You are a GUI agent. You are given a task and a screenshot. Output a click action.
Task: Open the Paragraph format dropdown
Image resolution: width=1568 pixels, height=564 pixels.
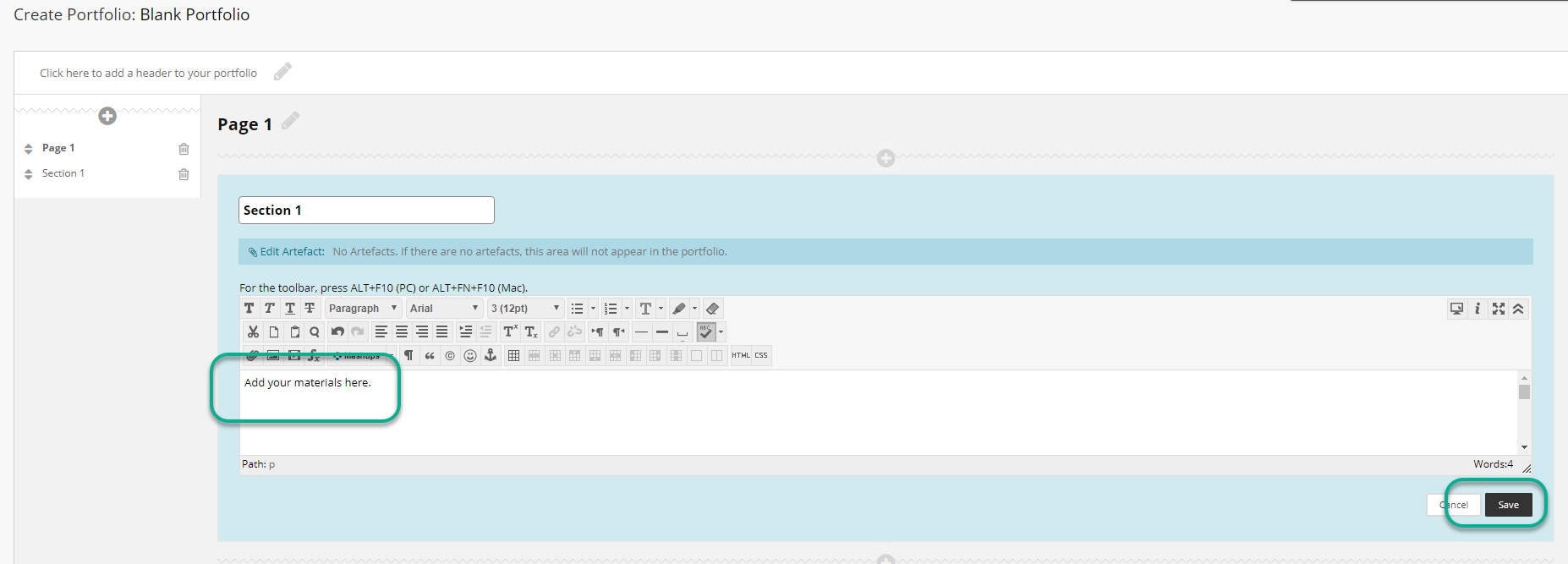[363, 309]
